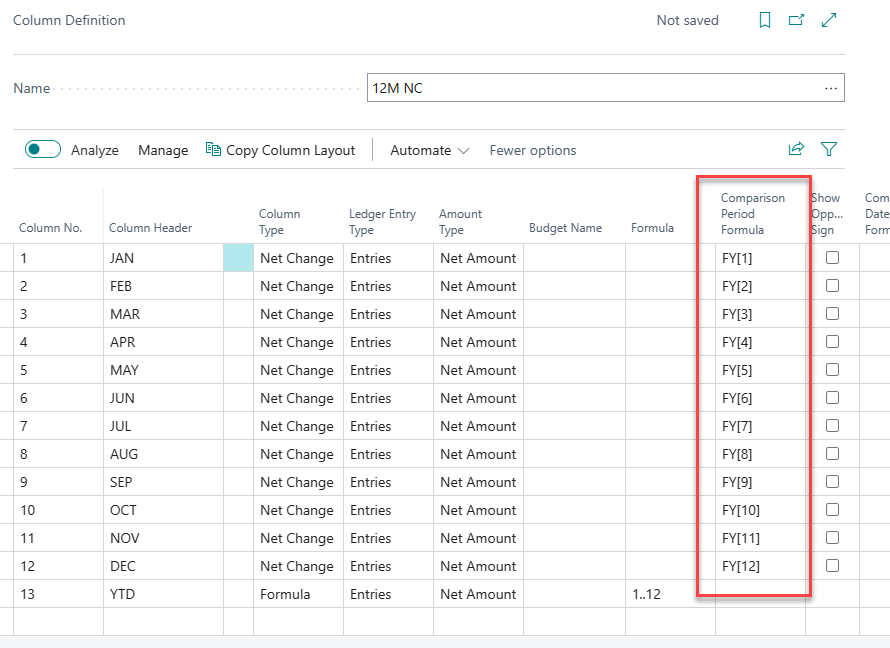Open the Manage menu
Screen dimensions: 890x648
[163, 150]
